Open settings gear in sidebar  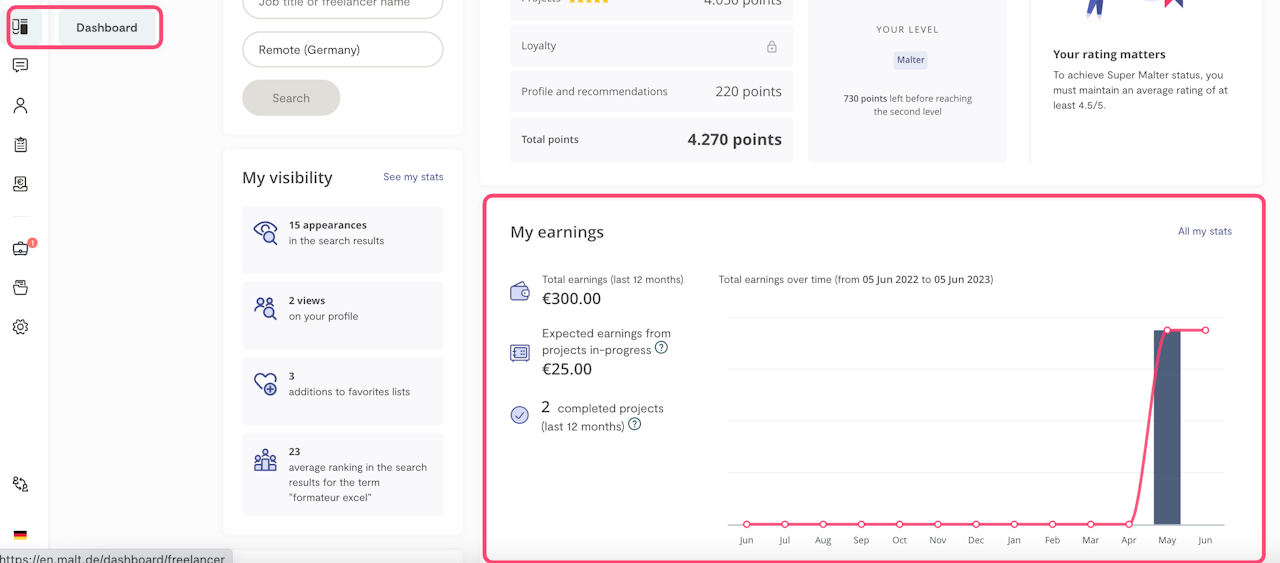point(20,327)
